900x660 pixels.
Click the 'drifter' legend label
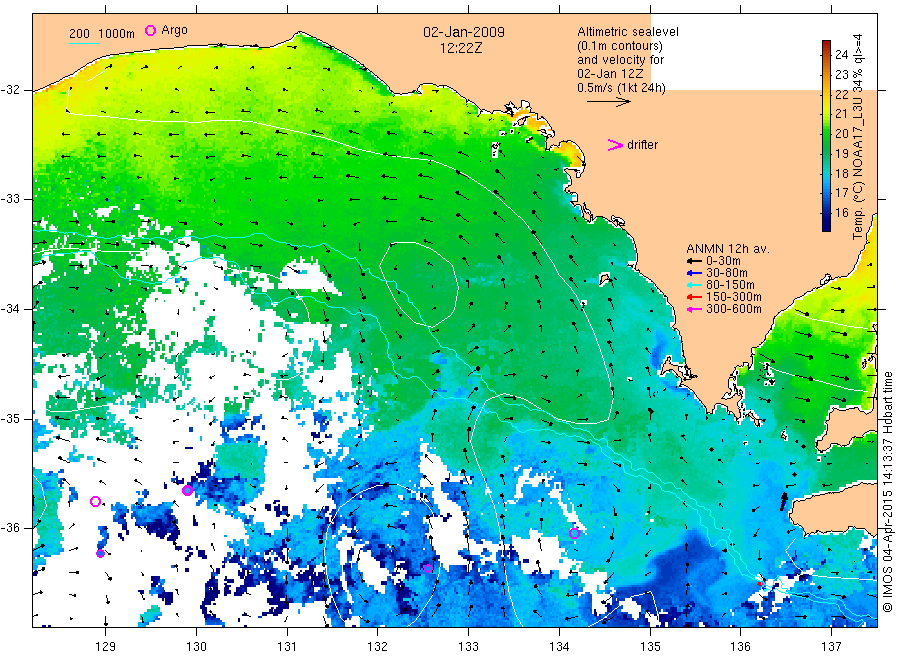642,145
